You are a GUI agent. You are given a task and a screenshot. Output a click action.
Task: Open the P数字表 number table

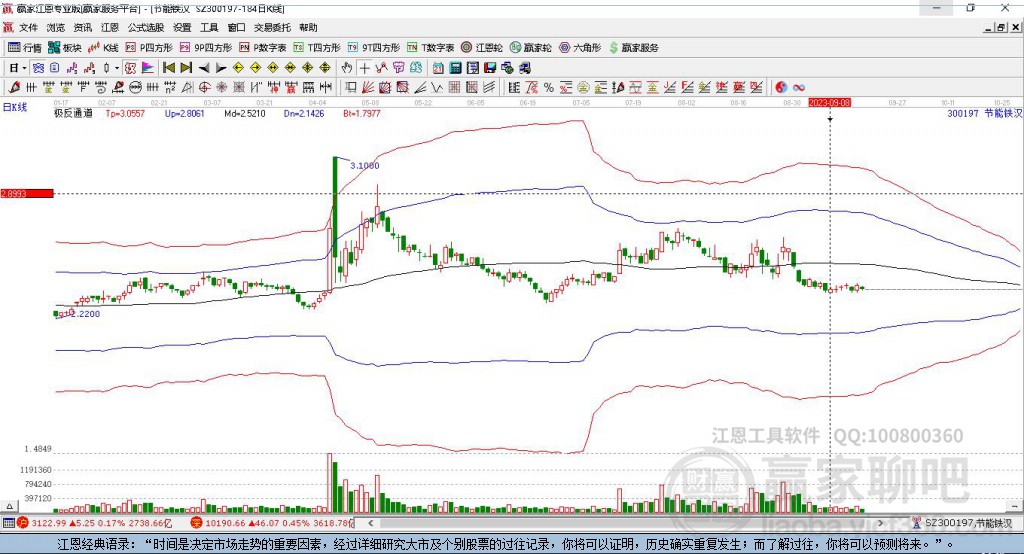coord(263,48)
